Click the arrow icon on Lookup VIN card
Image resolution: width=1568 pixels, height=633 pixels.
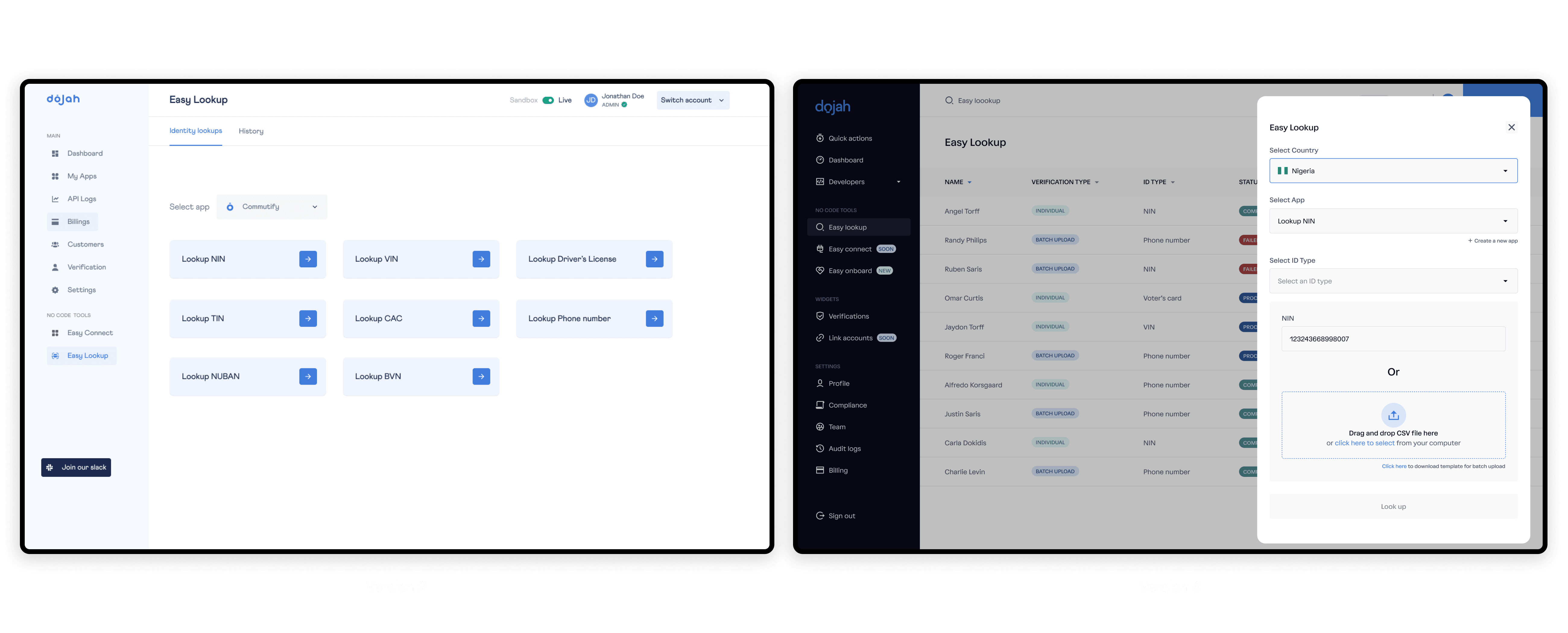(x=481, y=259)
